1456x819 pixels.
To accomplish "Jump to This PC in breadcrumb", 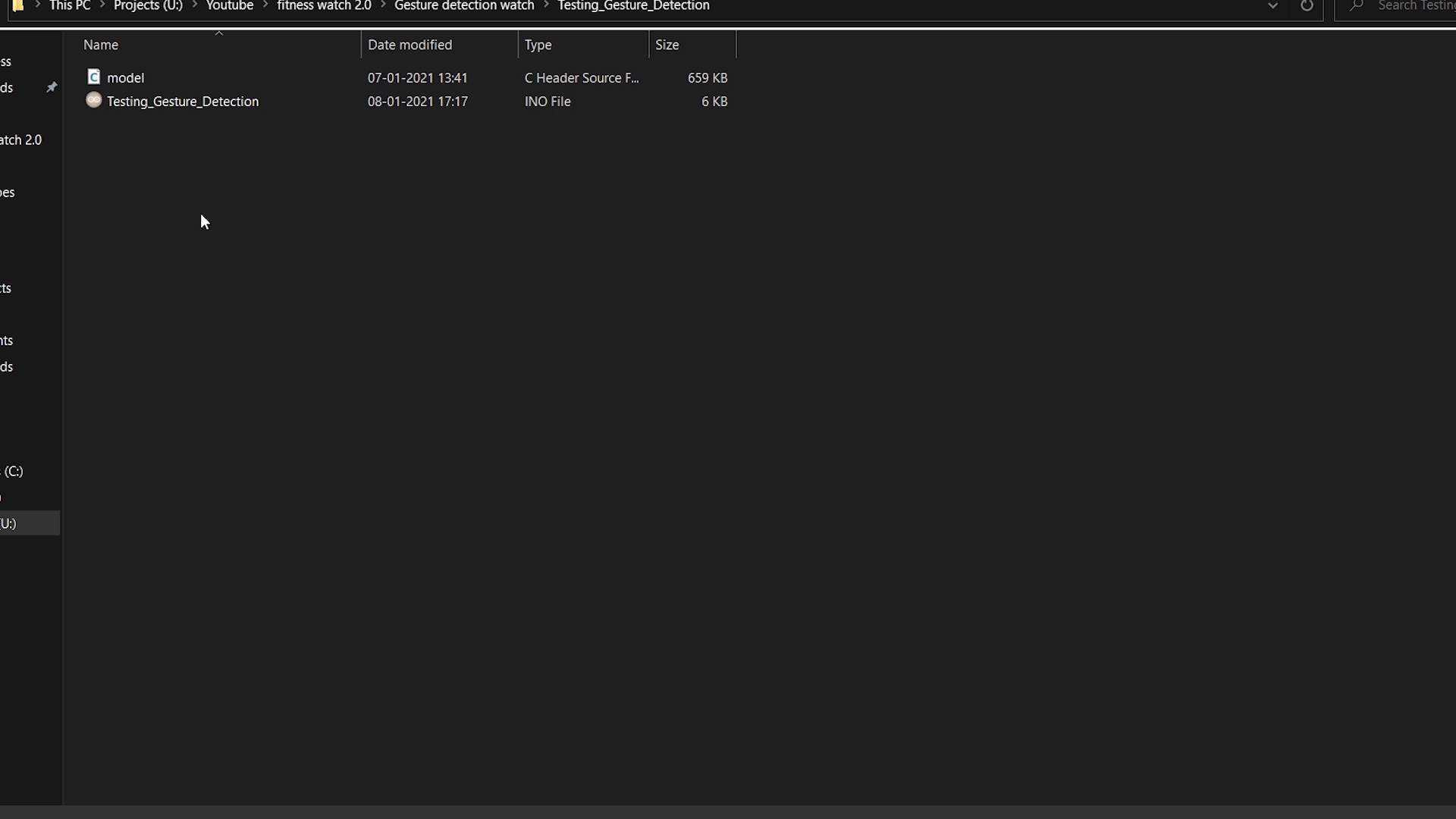I will coord(70,6).
